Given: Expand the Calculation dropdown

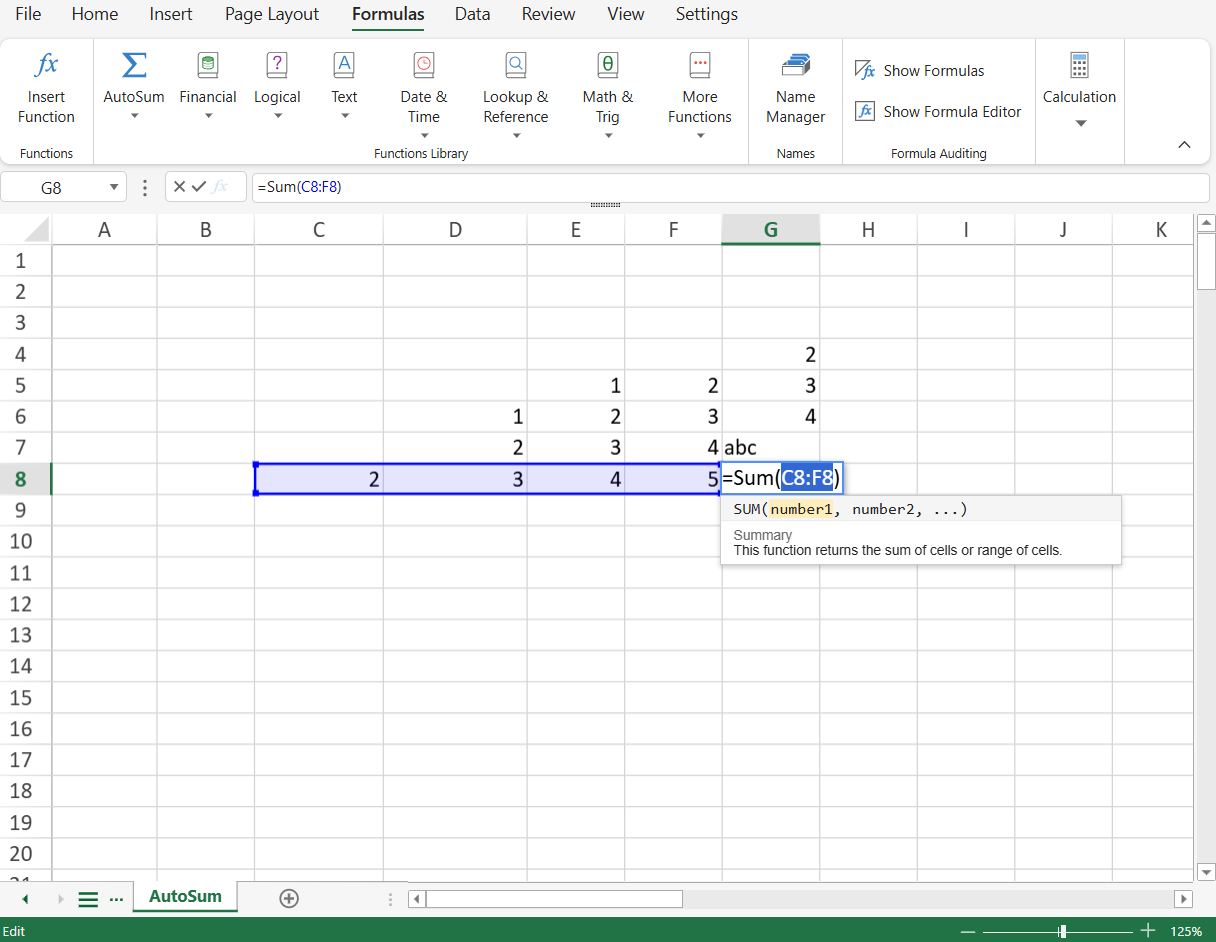Looking at the screenshot, I should pyautogui.click(x=1080, y=124).
